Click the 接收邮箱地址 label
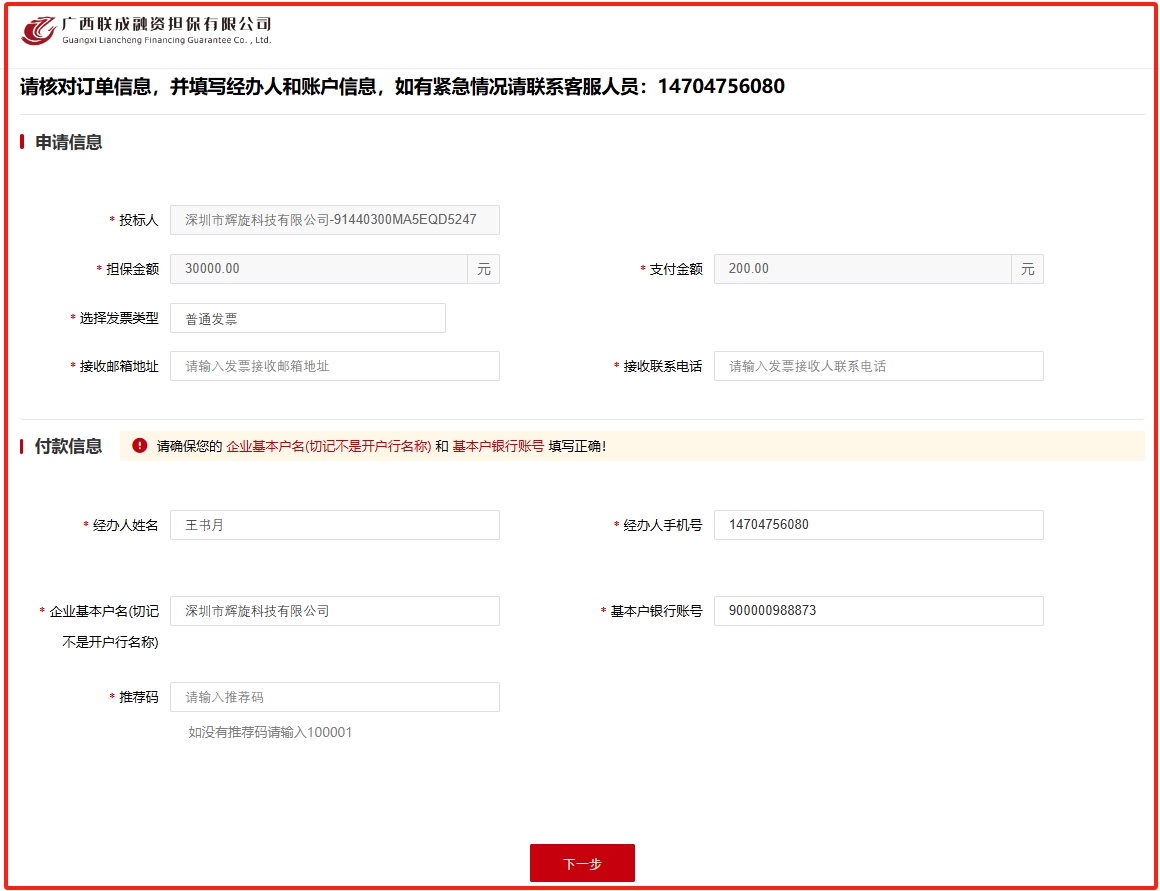 coord(119,366)
